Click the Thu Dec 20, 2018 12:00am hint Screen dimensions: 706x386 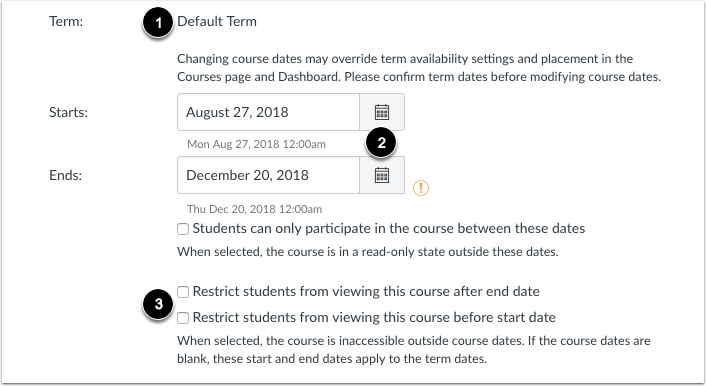(254, 209)
